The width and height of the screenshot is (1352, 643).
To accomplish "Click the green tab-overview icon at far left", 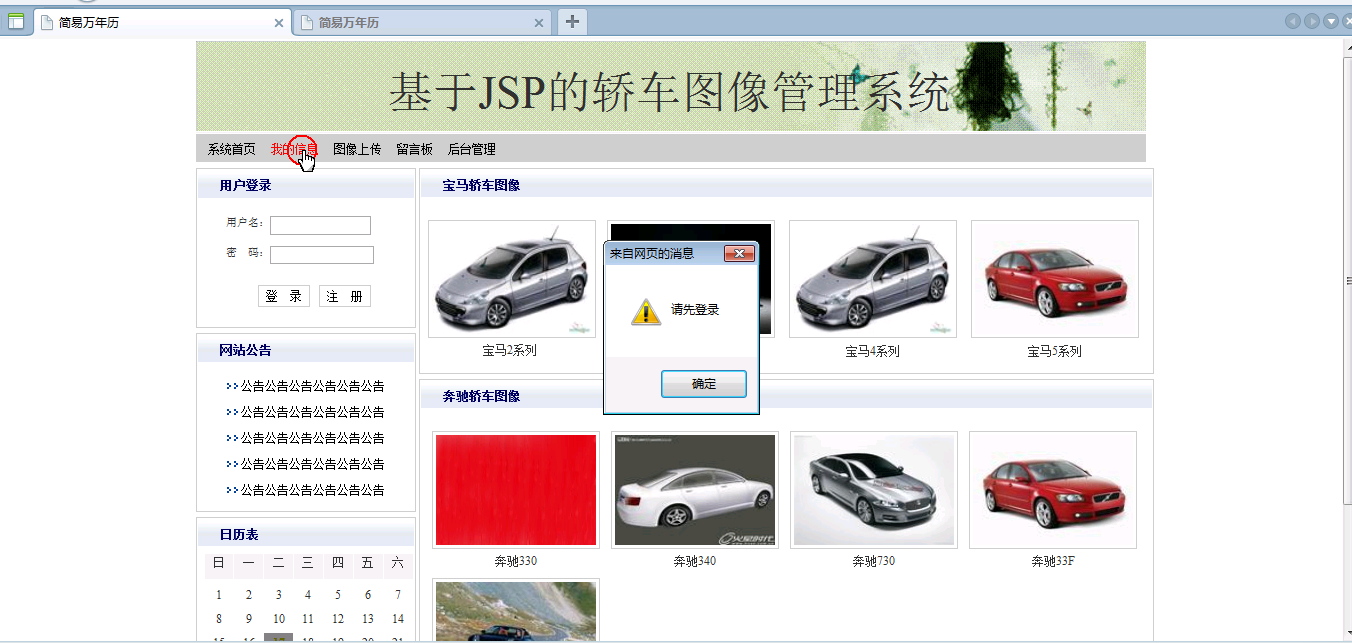I will point(15,21).
